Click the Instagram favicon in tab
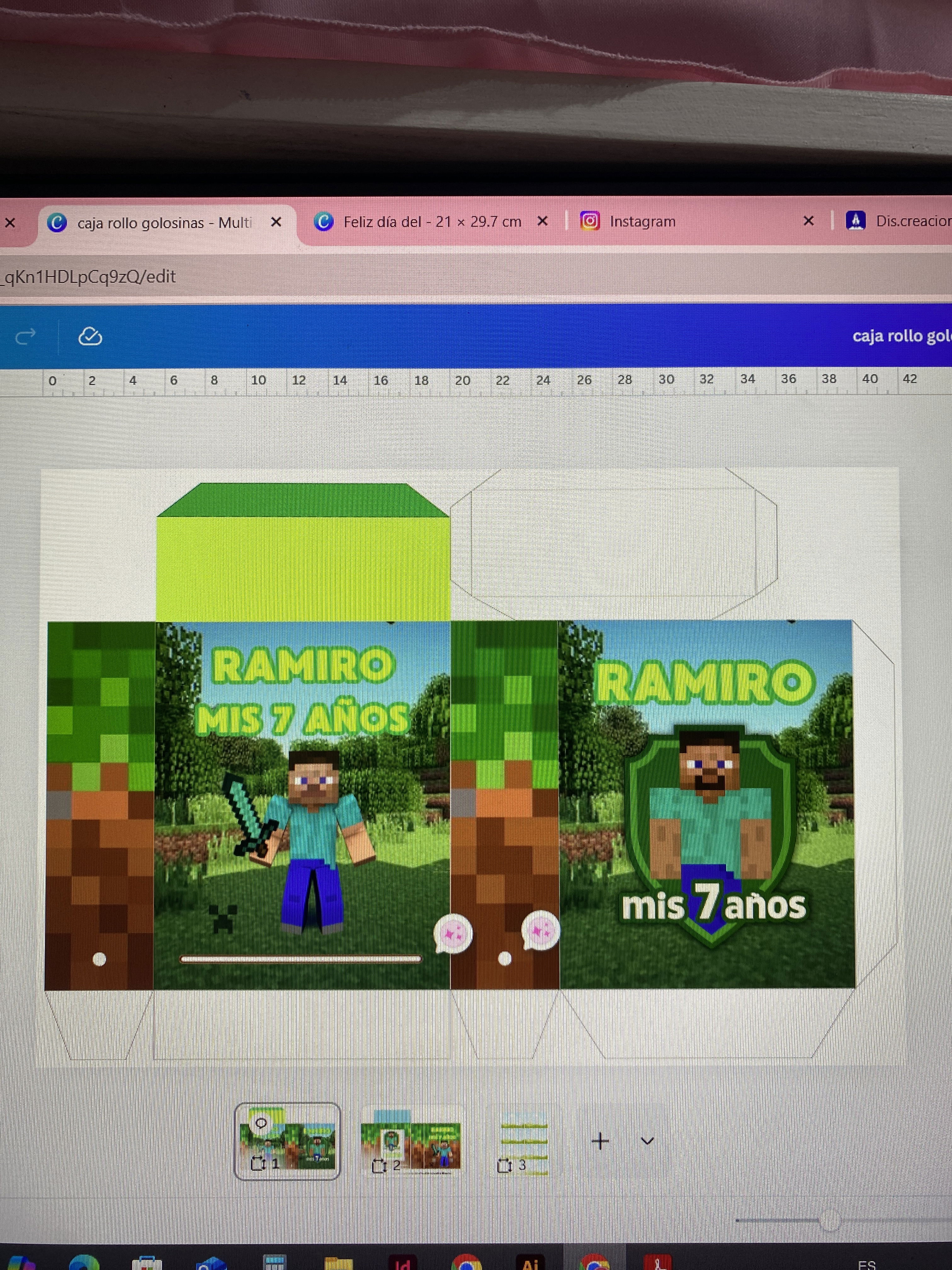Viewport: 952px width, 1270px height. (589, 221)
